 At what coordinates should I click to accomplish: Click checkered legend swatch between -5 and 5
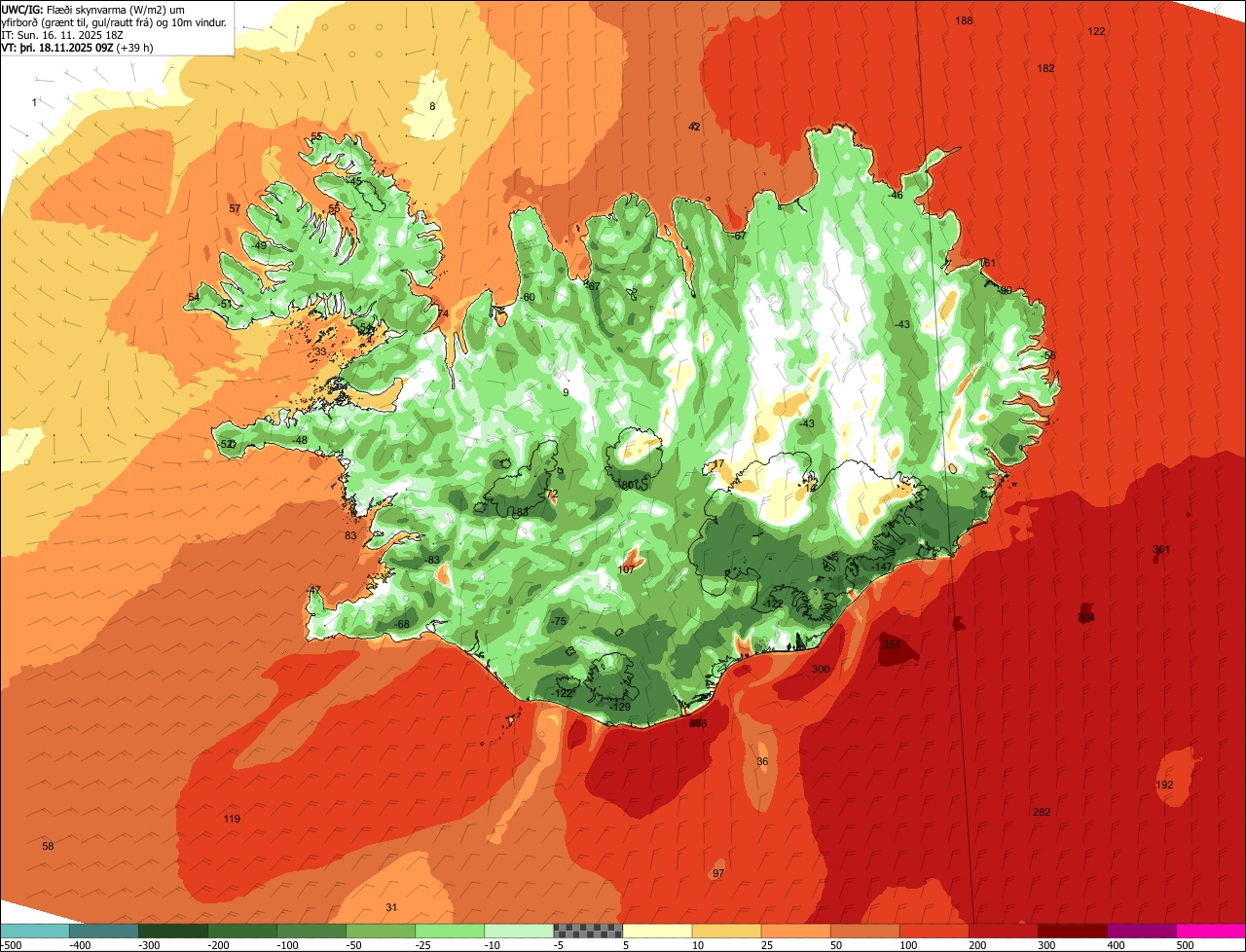(588, 931)
